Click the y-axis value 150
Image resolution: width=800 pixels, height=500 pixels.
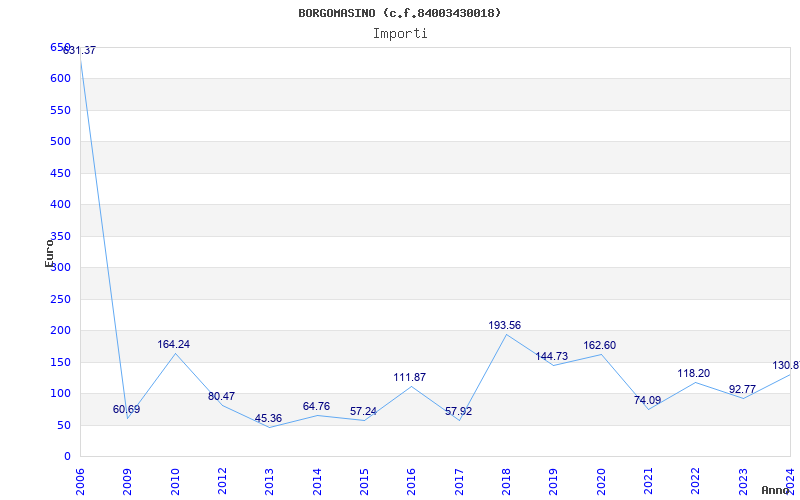(x=60, y=362)
